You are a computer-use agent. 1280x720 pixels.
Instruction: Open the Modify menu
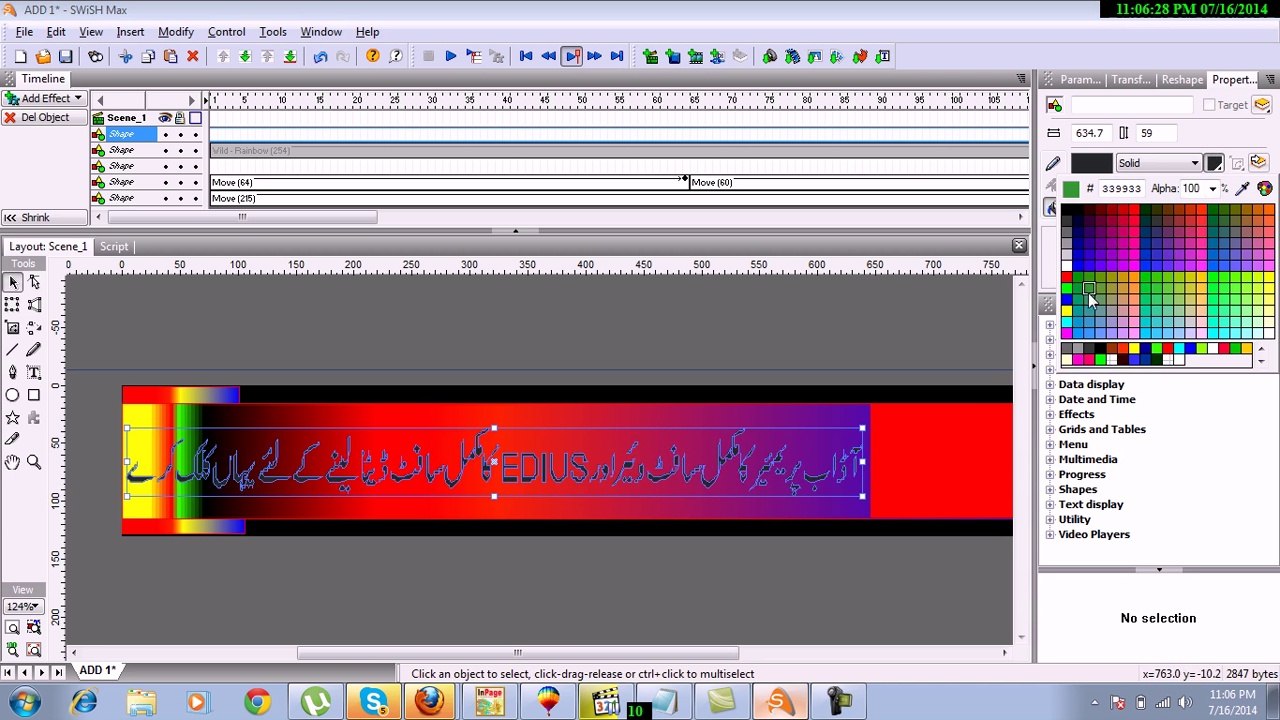coord(176,32)
